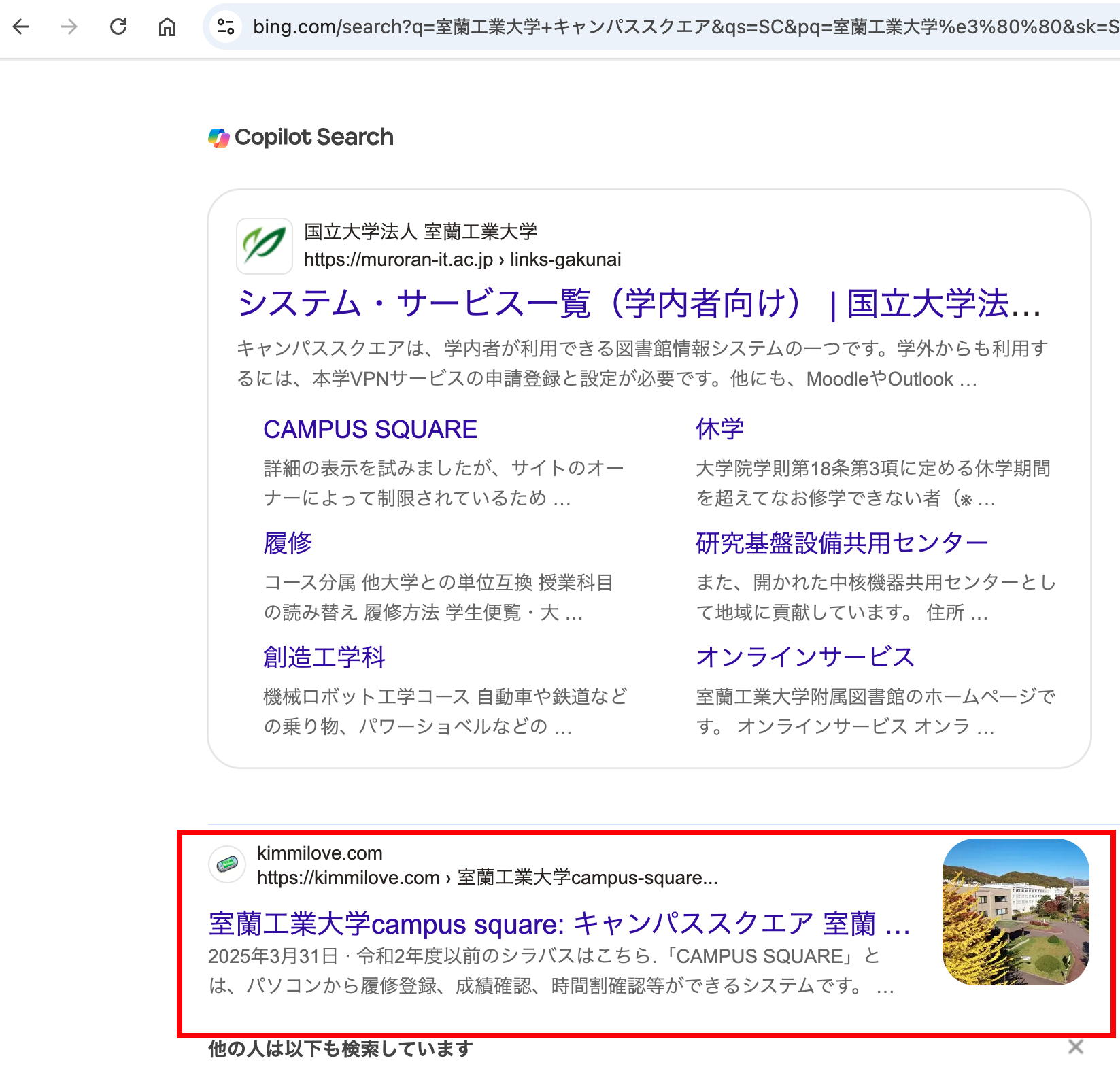Click the muroran-it.ac.jp URL breadcrumb
Viewport: 1120px width, 1067px height.
pyautogui.click(x=462, y=260)
